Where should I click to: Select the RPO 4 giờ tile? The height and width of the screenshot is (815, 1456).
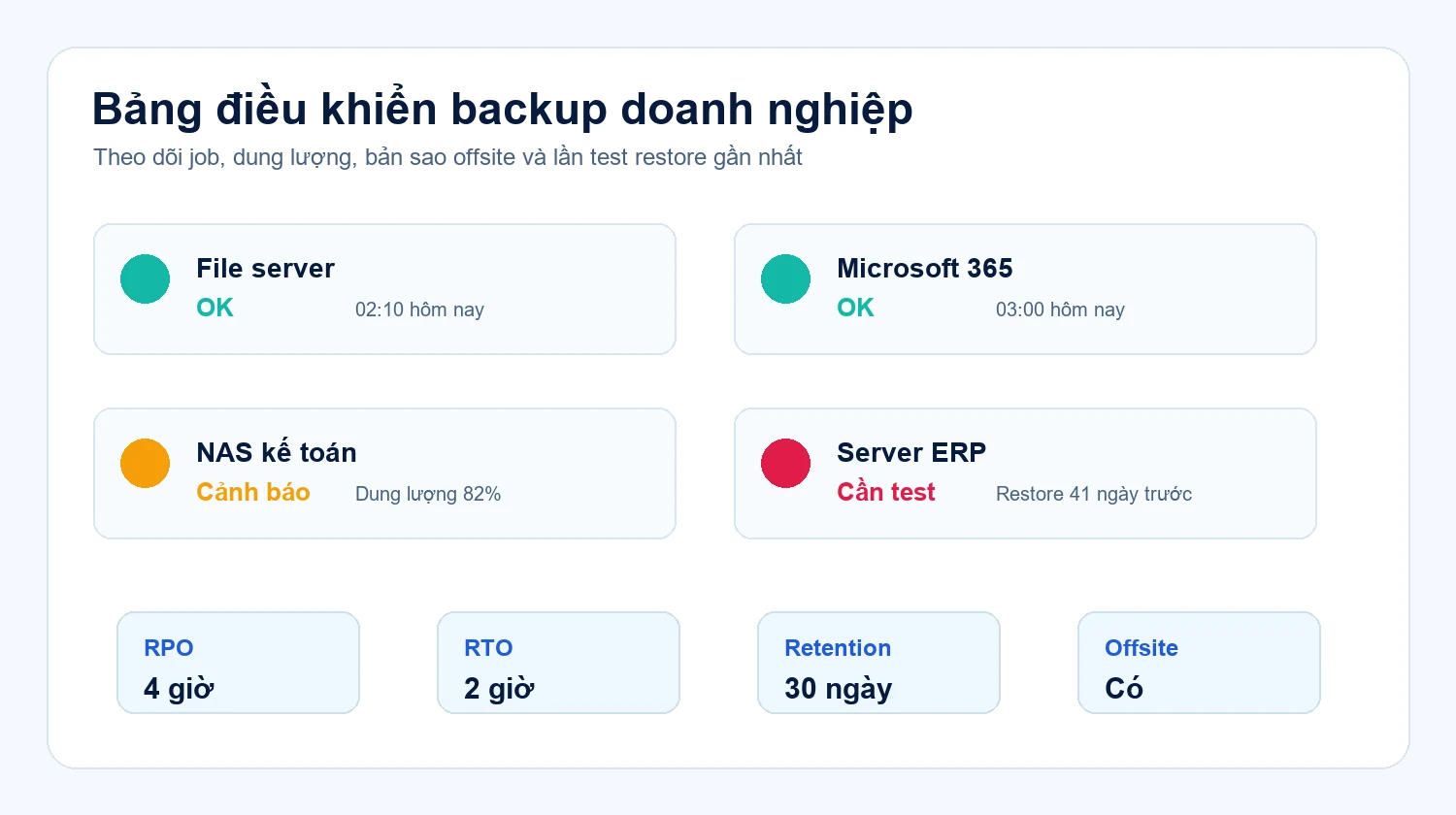238,663
